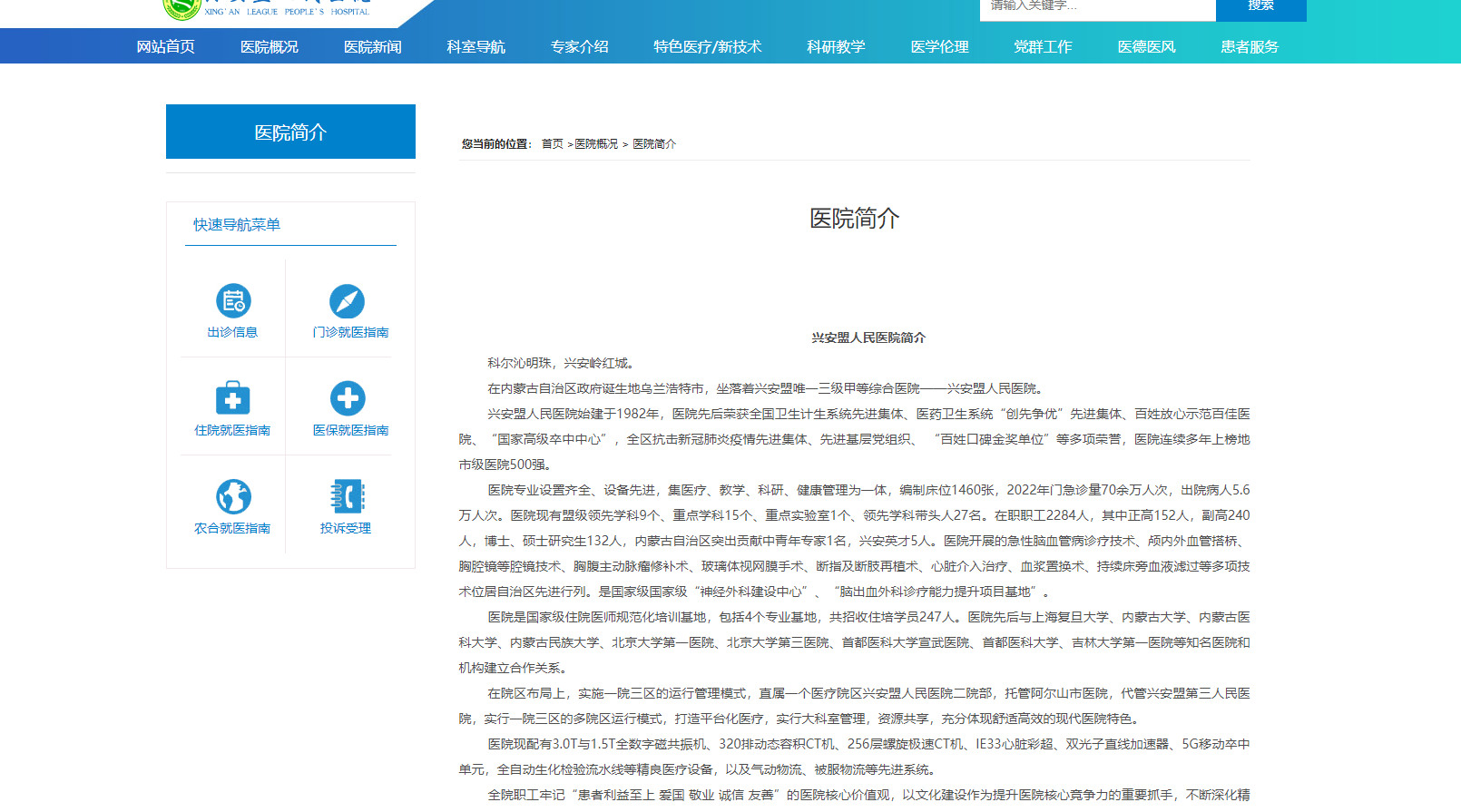The height and width of the screenshot is (812, 1461).
Task: Click the 医院简介 breadcrumb link
Action: (654, 143)
